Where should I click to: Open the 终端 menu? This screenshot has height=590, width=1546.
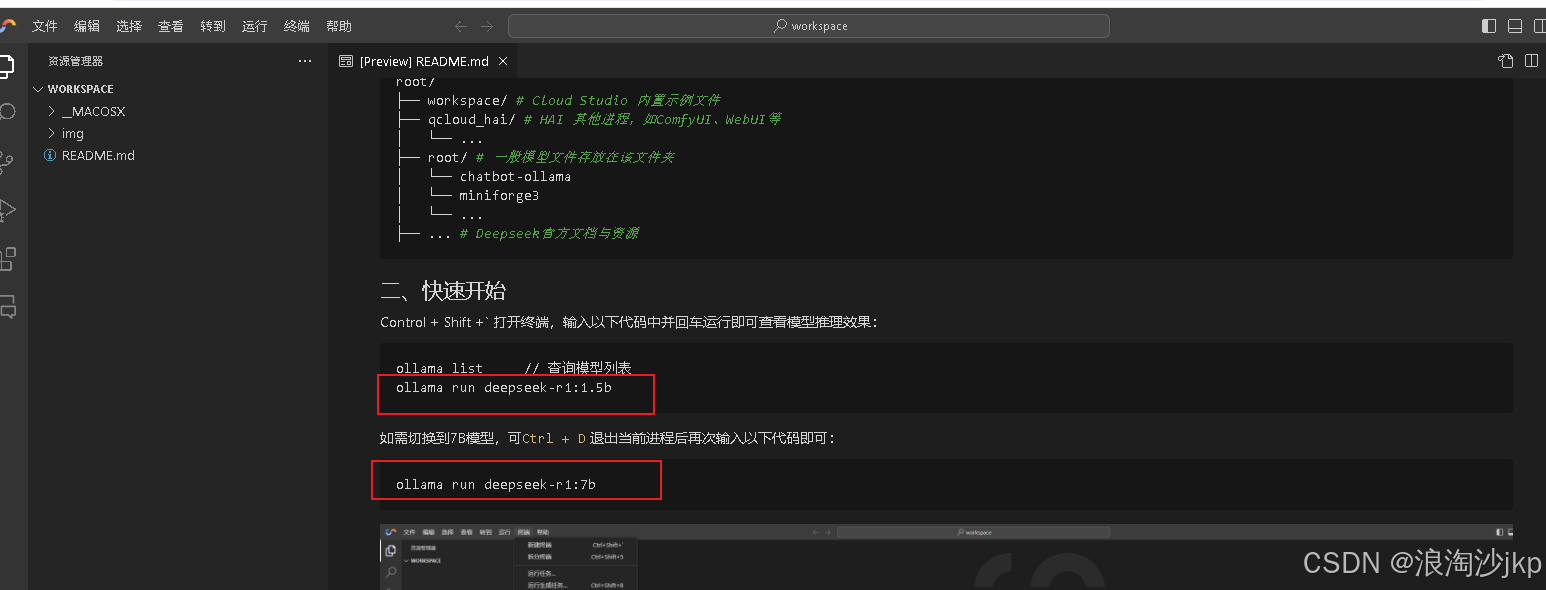tap(297, 26)
